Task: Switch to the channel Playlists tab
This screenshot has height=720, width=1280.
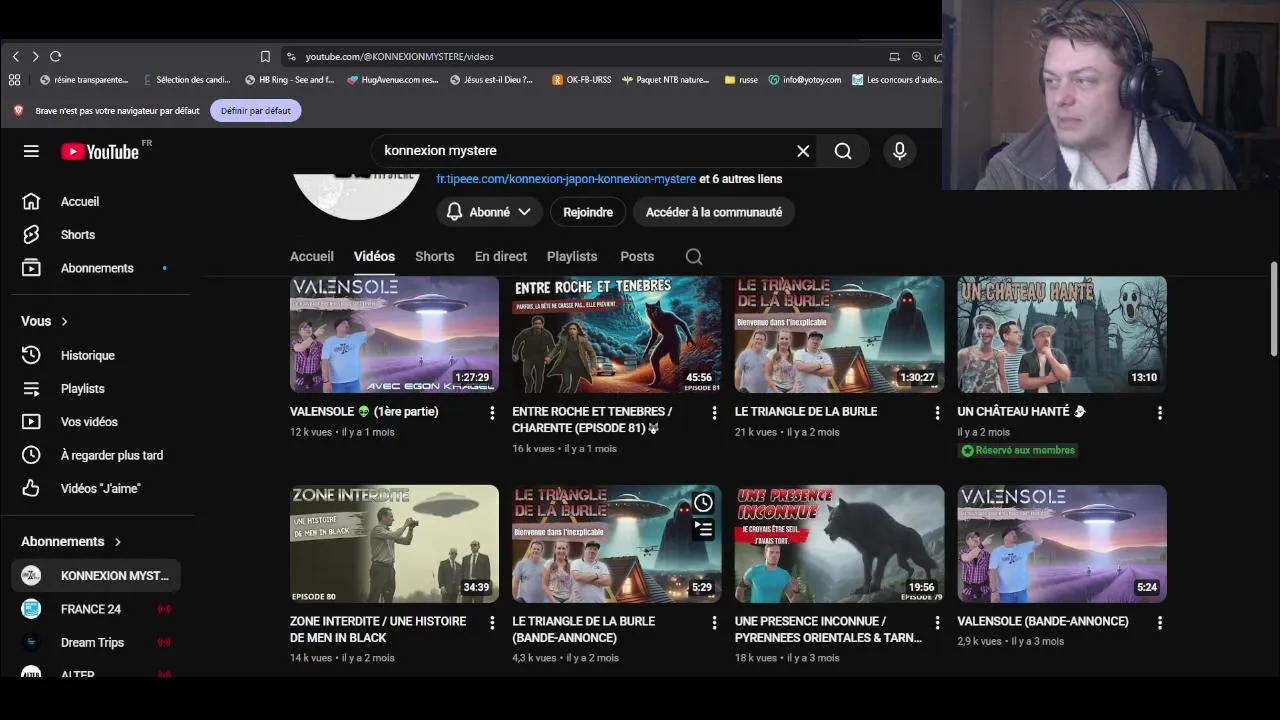Action: pos(572,257)
